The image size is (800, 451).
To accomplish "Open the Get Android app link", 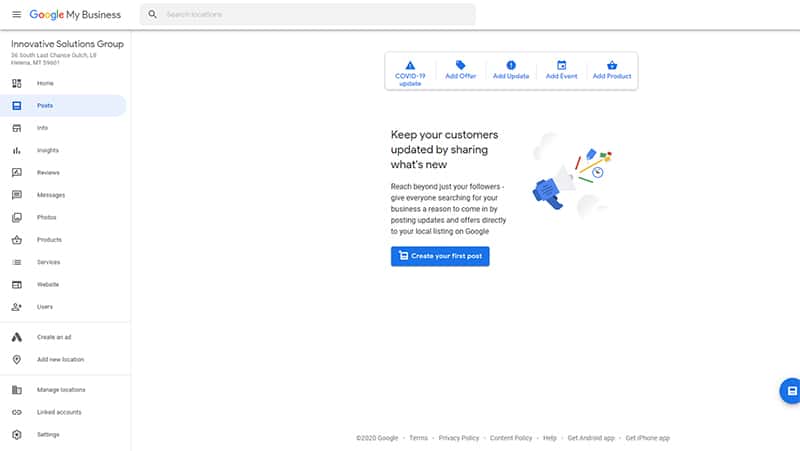I will click(591, 438).
